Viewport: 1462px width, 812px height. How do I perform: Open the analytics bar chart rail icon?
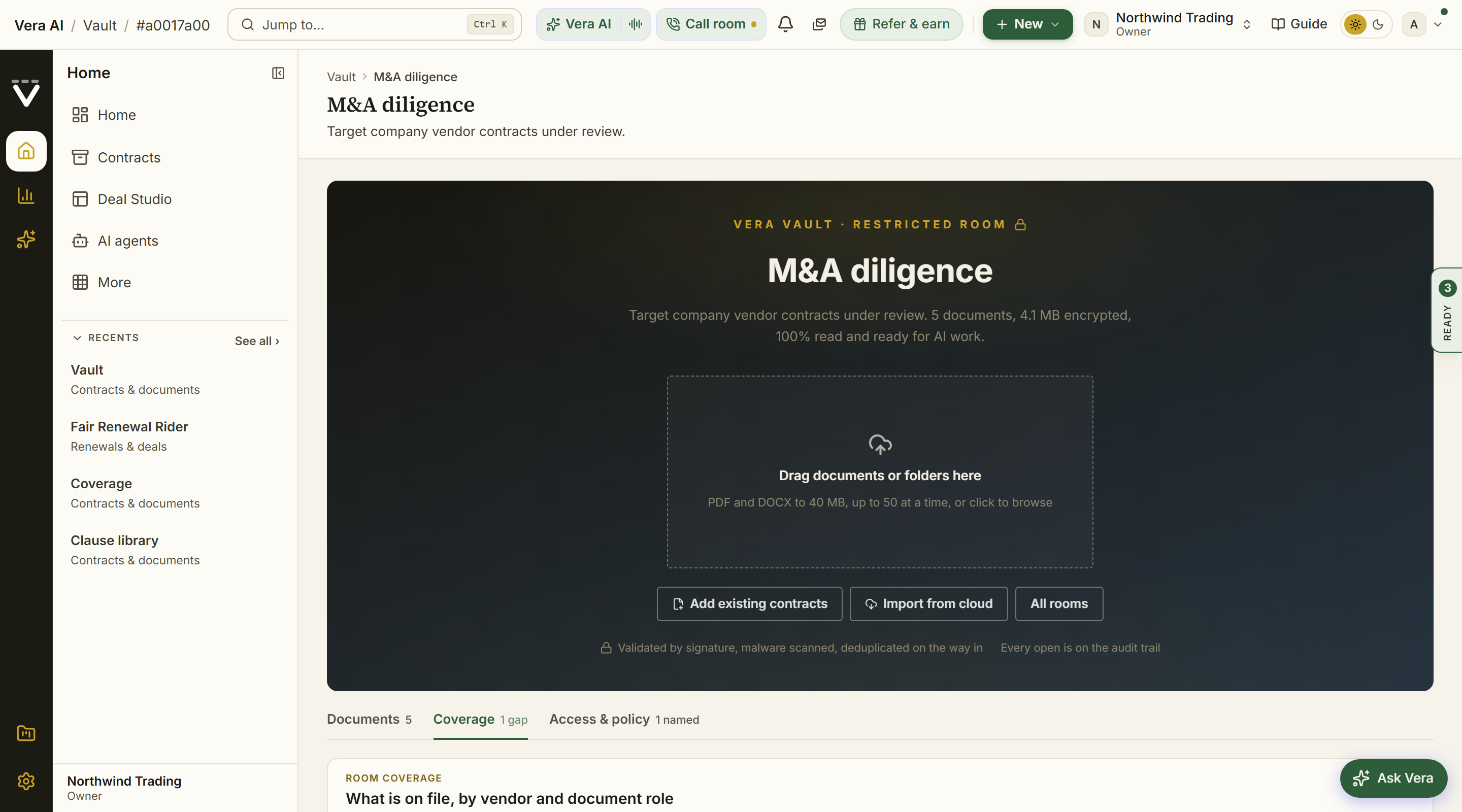[26, 196]
